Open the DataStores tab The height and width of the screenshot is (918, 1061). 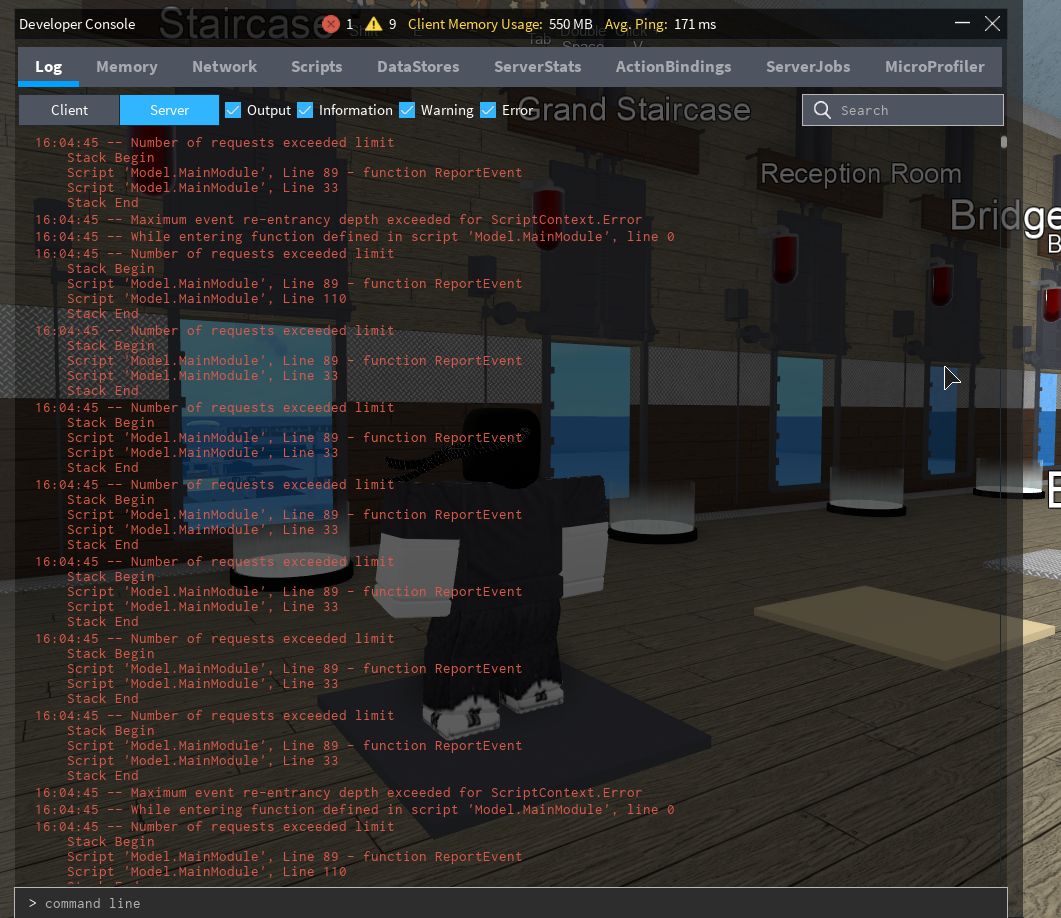[x=418, y=67]
